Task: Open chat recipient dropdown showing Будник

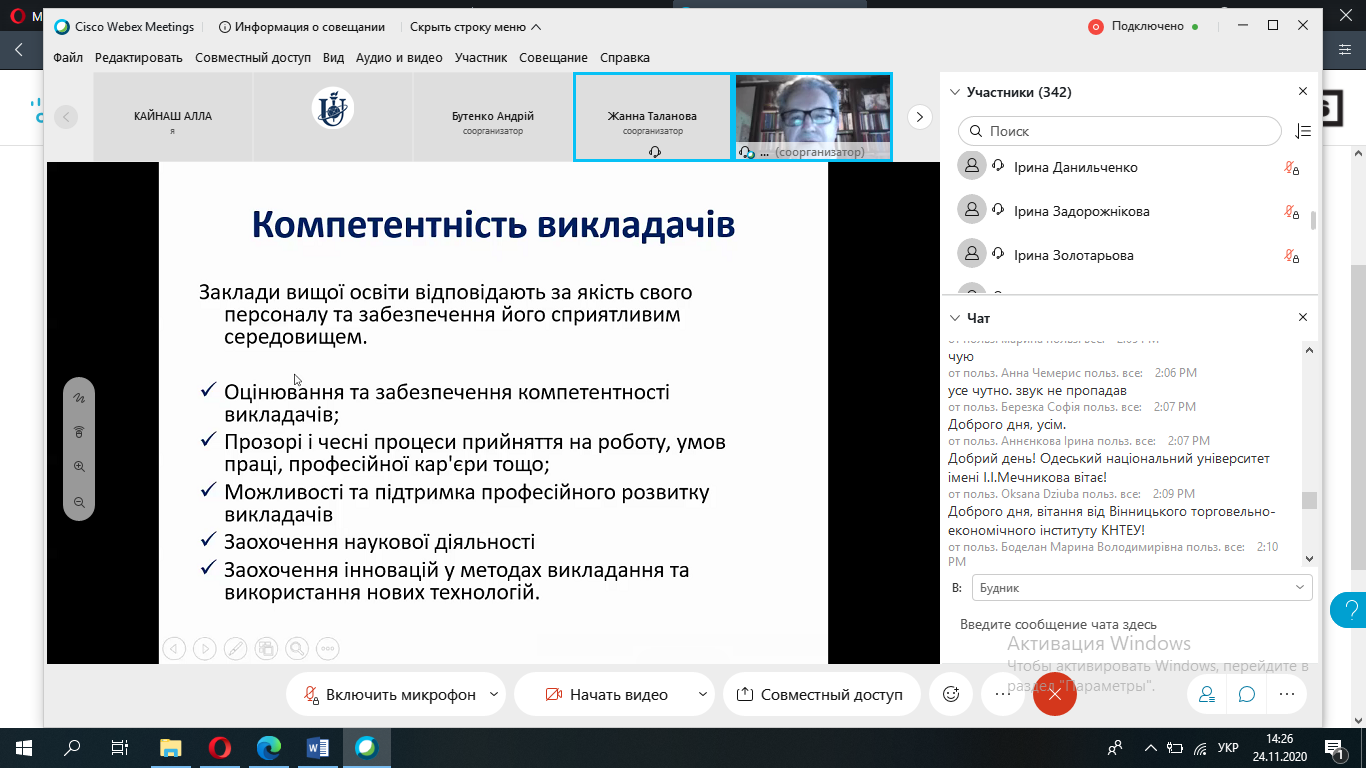Action: point(1142,588)
